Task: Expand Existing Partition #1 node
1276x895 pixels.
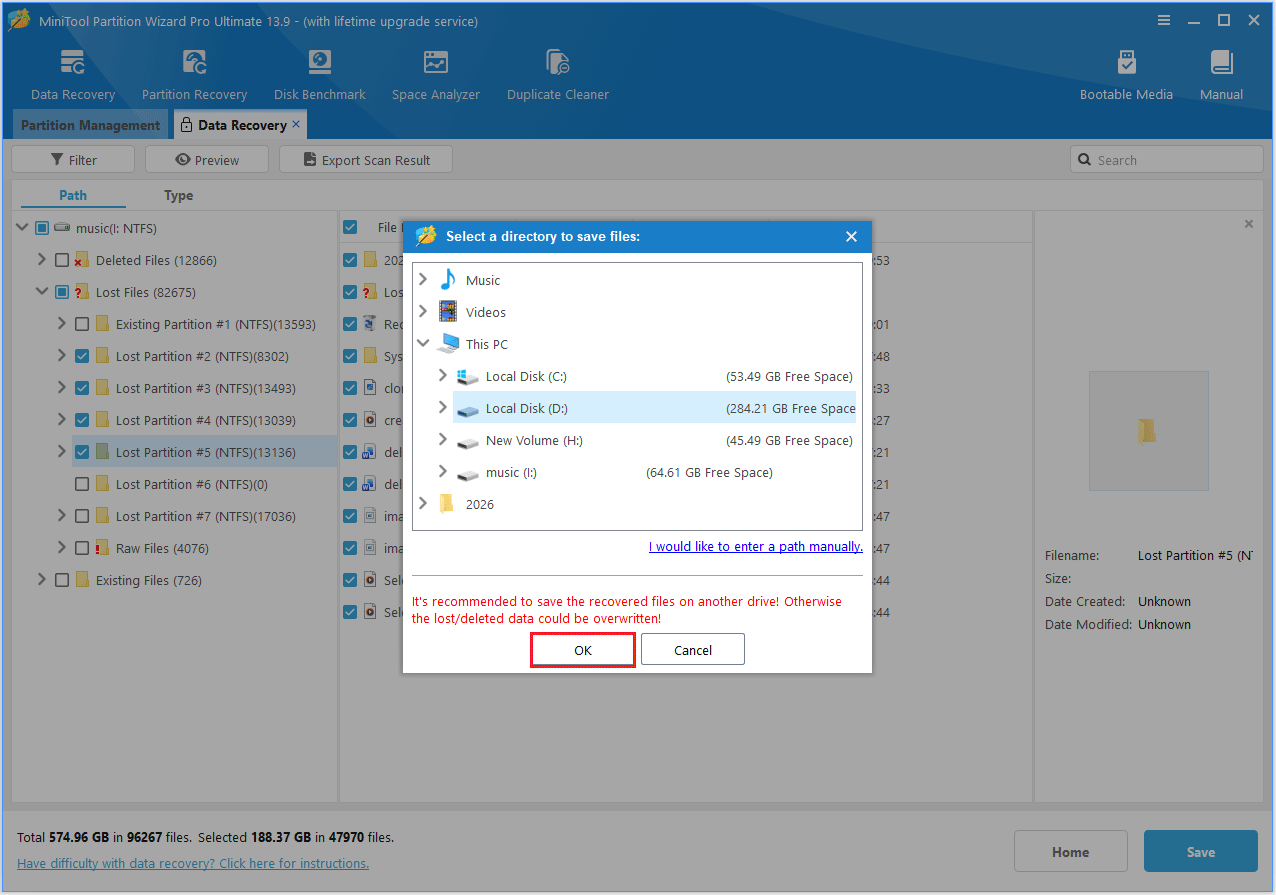Action: 62,324
